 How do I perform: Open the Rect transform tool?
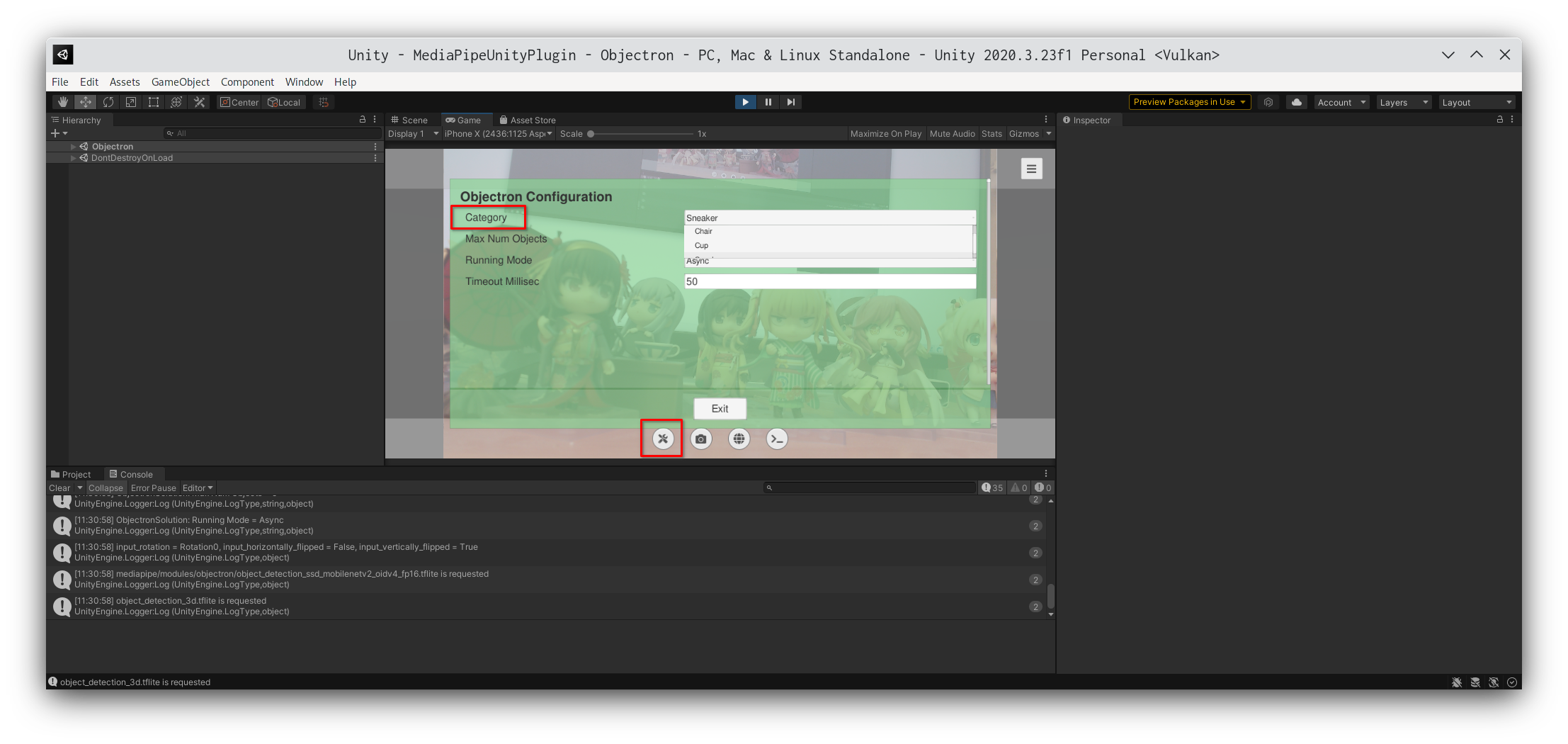(153, 102)
